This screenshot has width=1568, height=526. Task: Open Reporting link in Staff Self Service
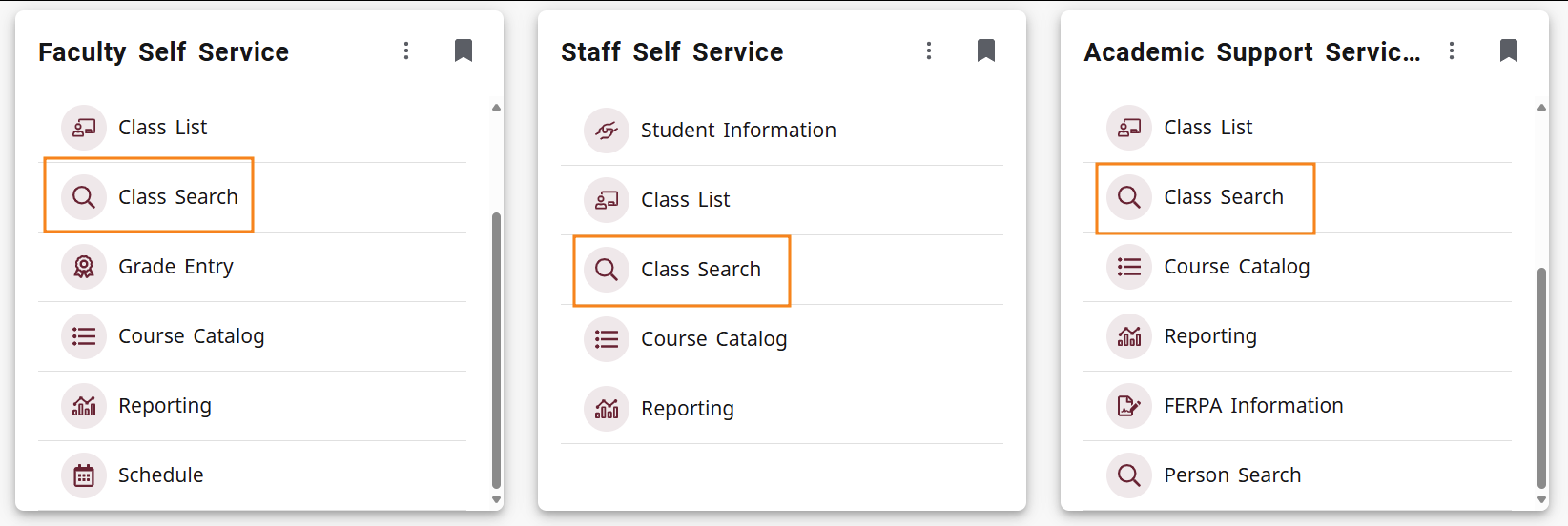pyautogui.click(x=687, y=409)
